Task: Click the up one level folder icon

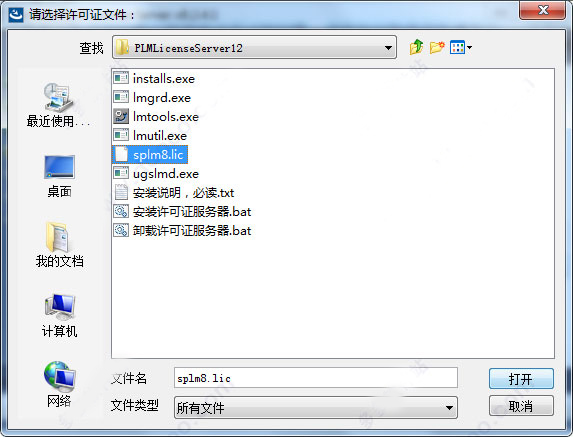Action: pyautogui.click(x=416, y=47)
